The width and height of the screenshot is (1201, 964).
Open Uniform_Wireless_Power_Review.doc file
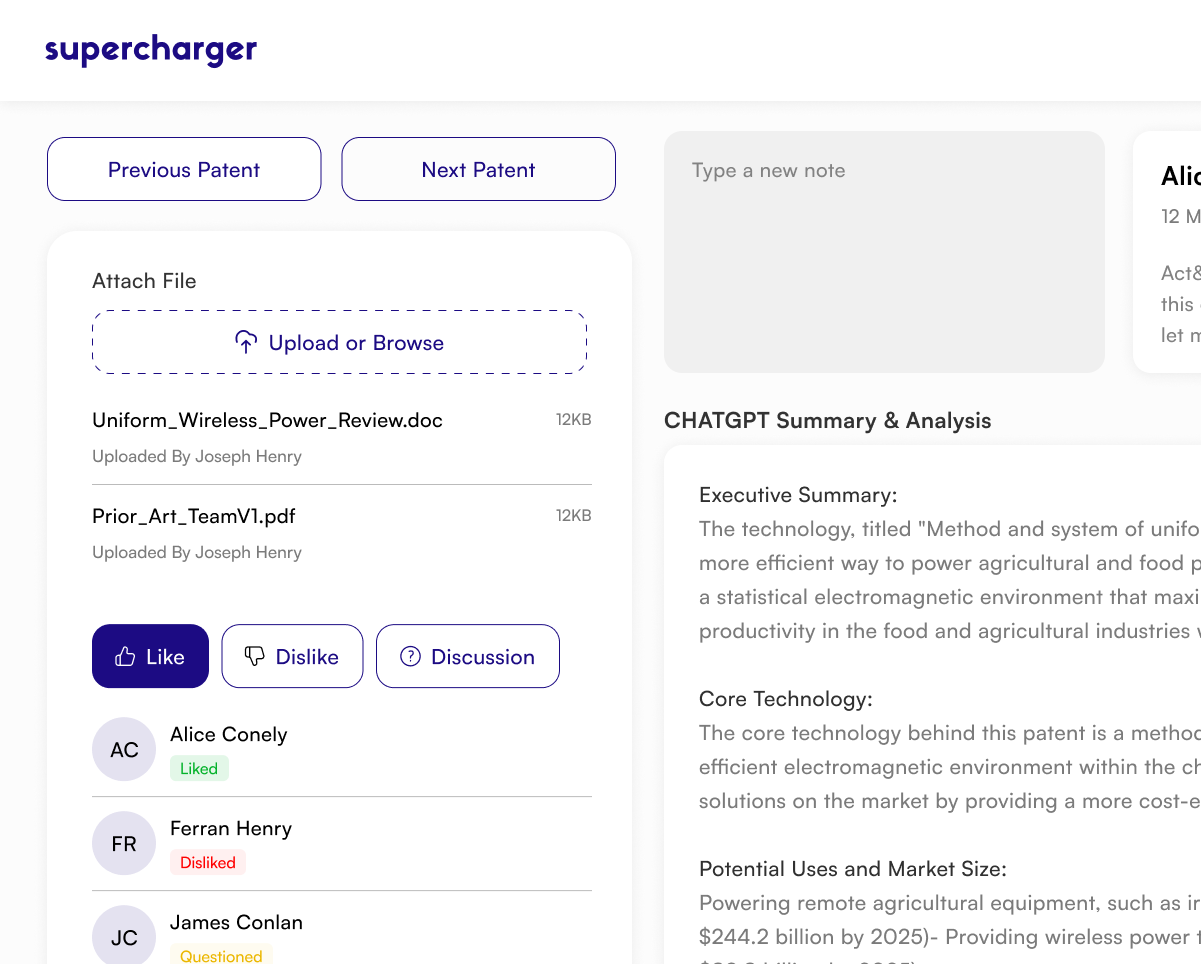tap(267, 420)
